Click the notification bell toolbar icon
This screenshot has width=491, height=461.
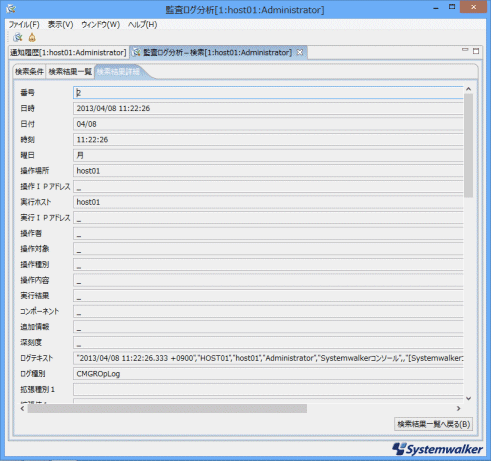(x=32, y=37)
